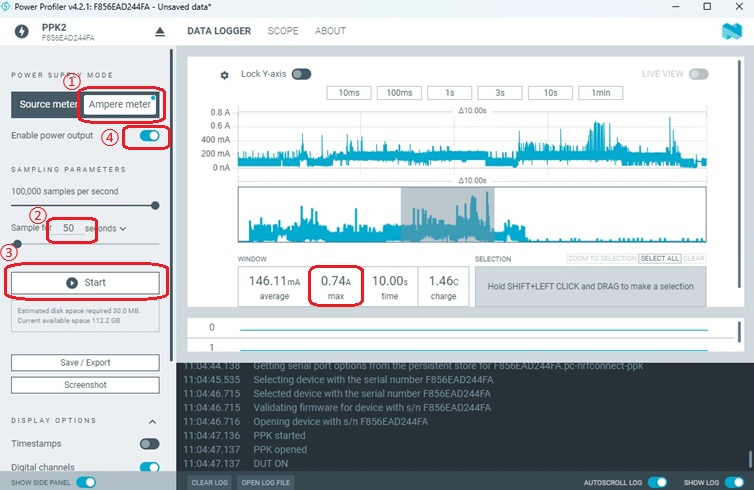This screenshot has width=754, height=490.
Task: Switch to the DATA LOGGER tab
Action: pos(219,31)
